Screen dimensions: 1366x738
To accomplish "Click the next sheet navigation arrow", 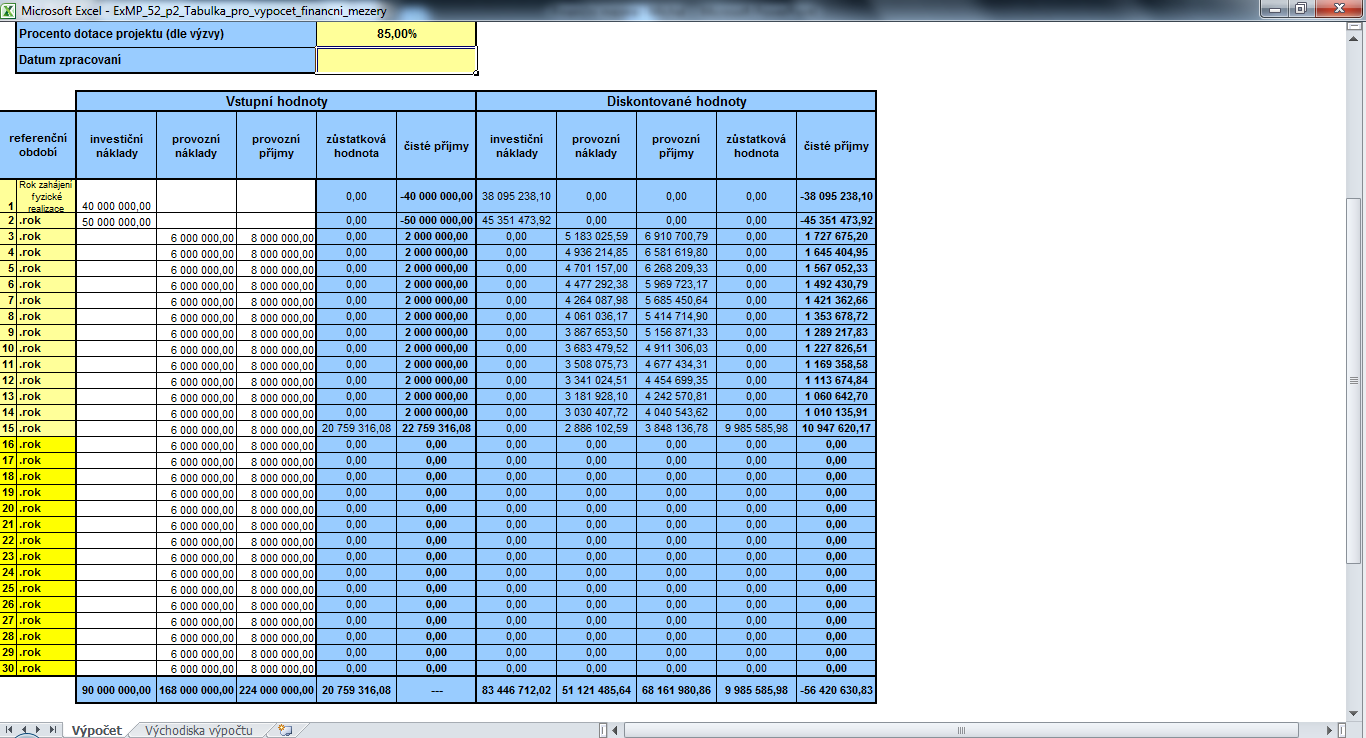I will (x=39, y=730).
